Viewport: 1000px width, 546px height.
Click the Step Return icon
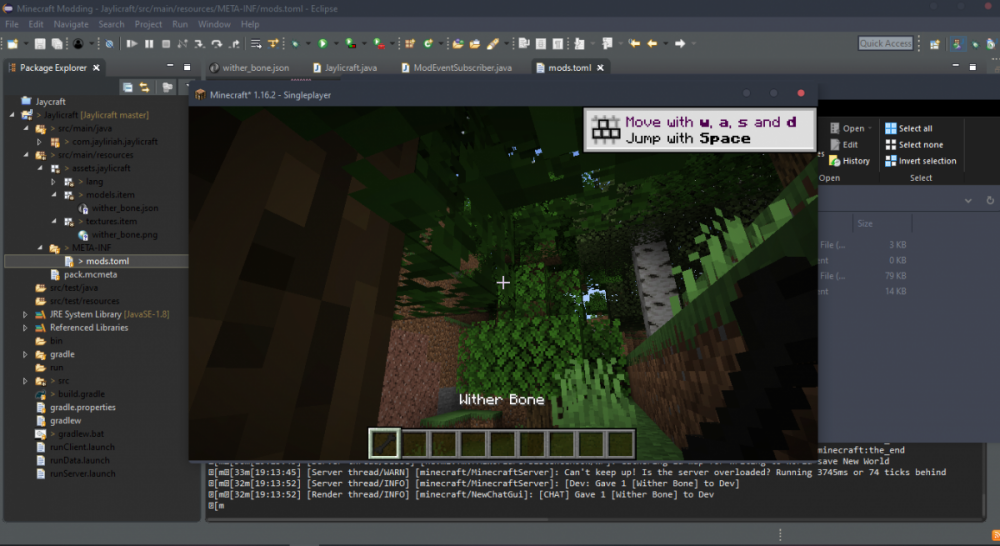point(234,43)
